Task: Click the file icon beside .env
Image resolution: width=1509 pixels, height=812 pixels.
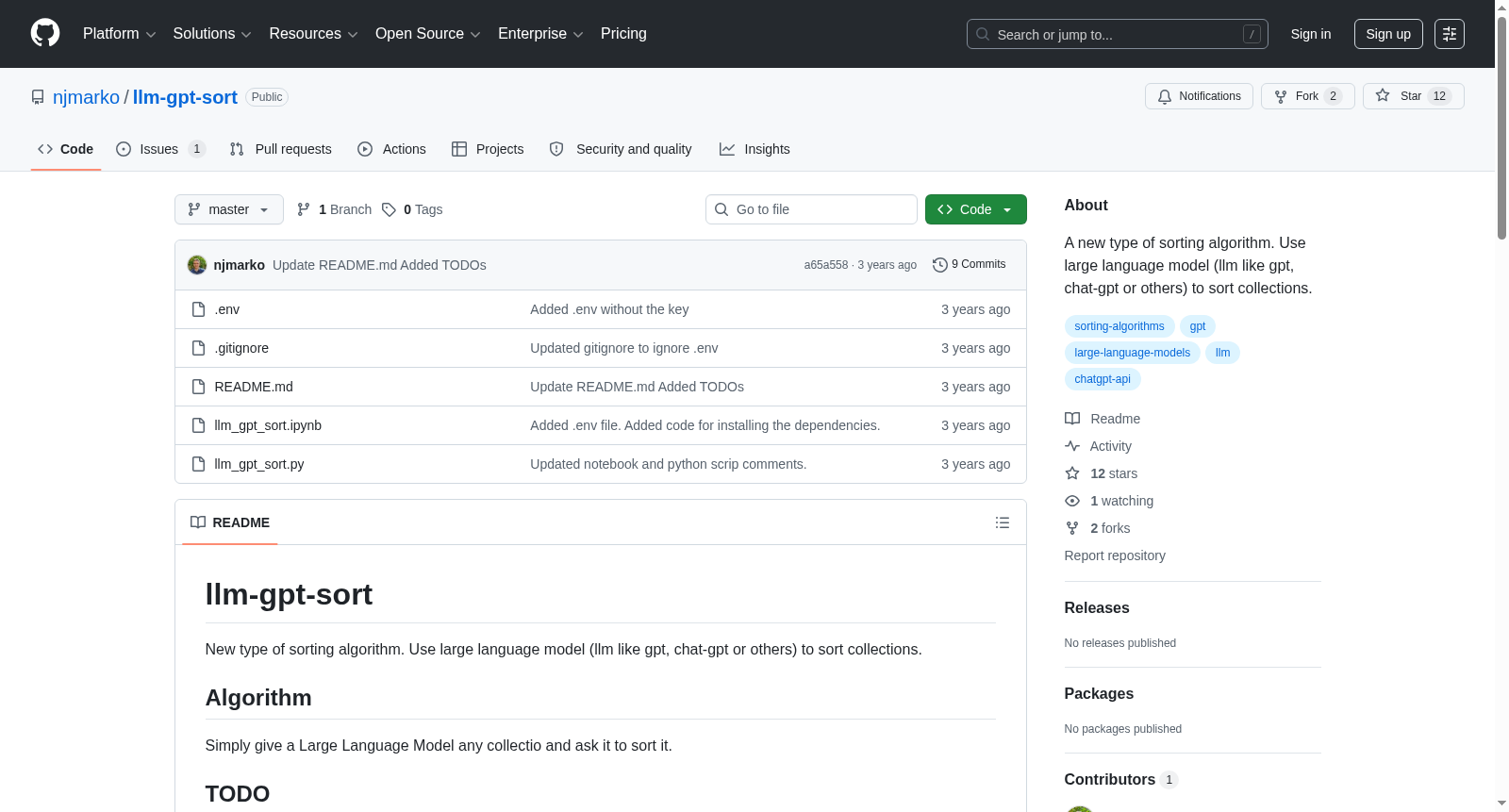Action: [198, 309]
